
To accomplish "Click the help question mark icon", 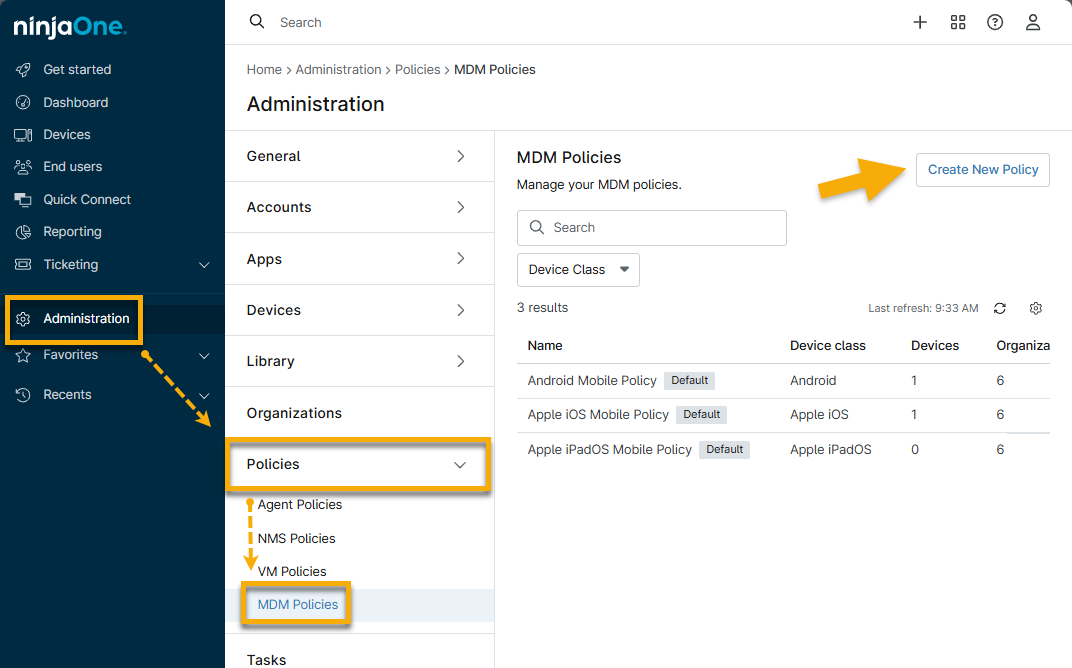I will (995, 22).
